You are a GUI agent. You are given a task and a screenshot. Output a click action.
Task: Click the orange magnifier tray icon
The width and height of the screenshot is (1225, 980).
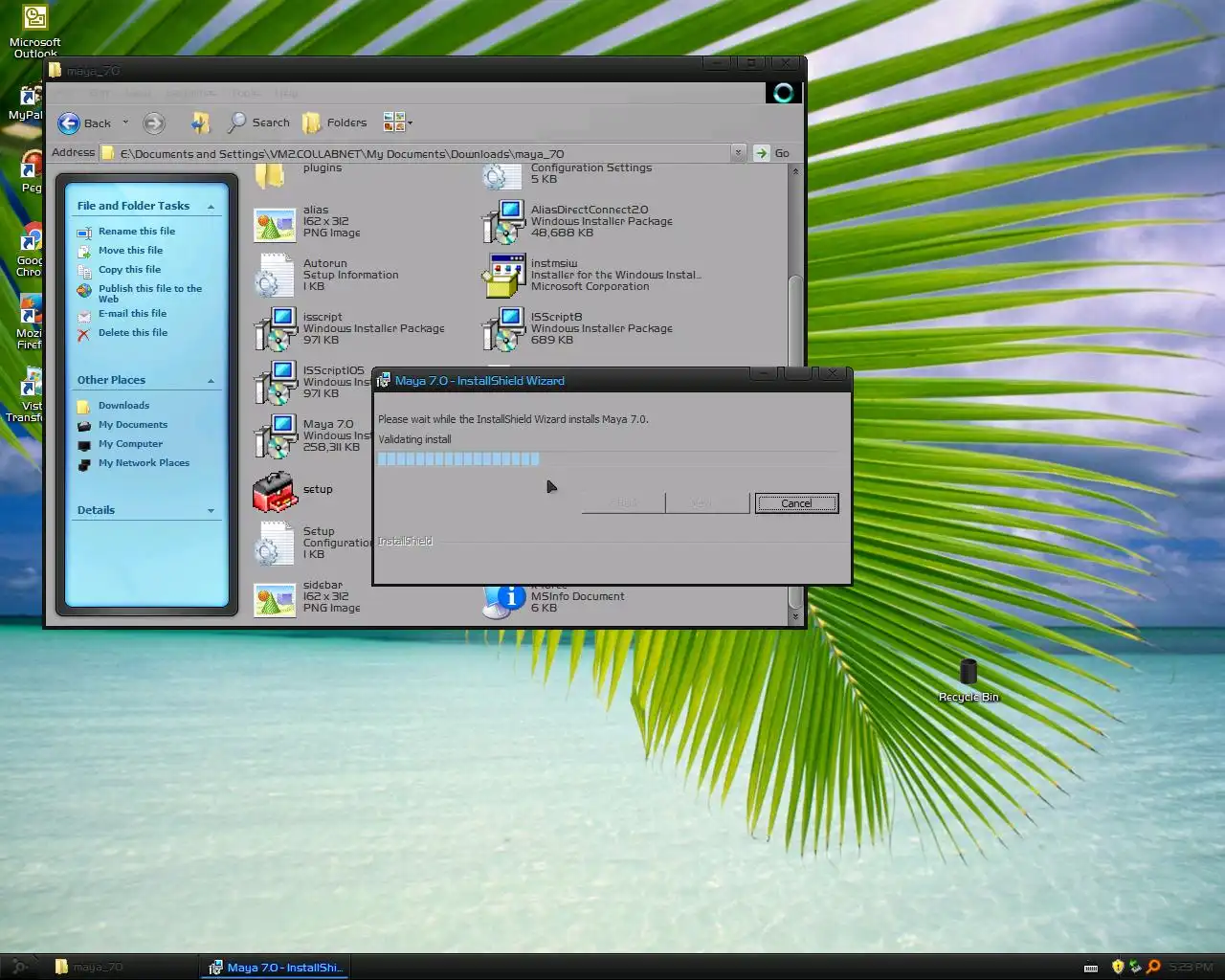[1153, 967]
